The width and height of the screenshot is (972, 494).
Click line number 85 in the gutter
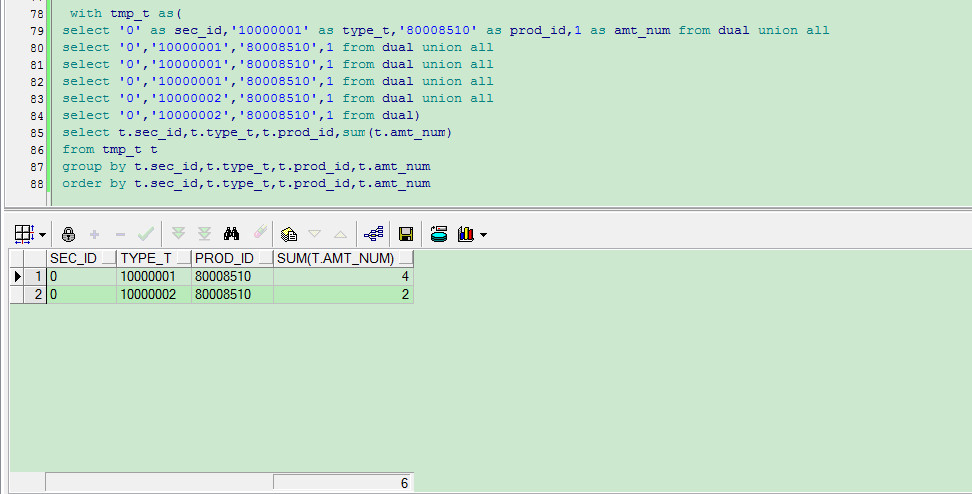(x=37, y=133)
